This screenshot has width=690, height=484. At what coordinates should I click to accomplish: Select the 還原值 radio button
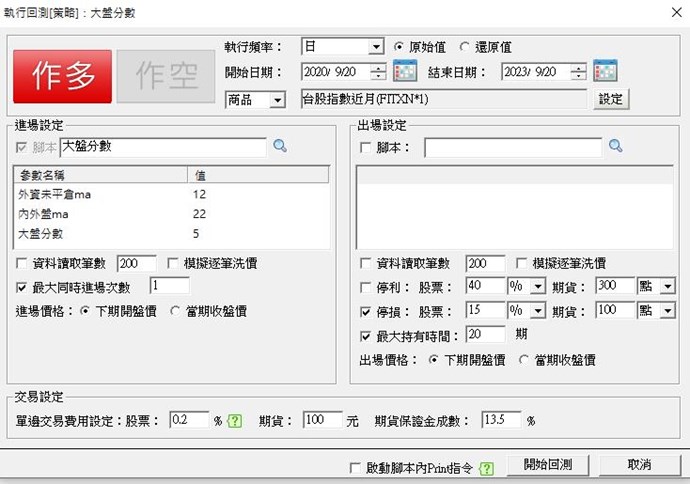tap(465, 47)
